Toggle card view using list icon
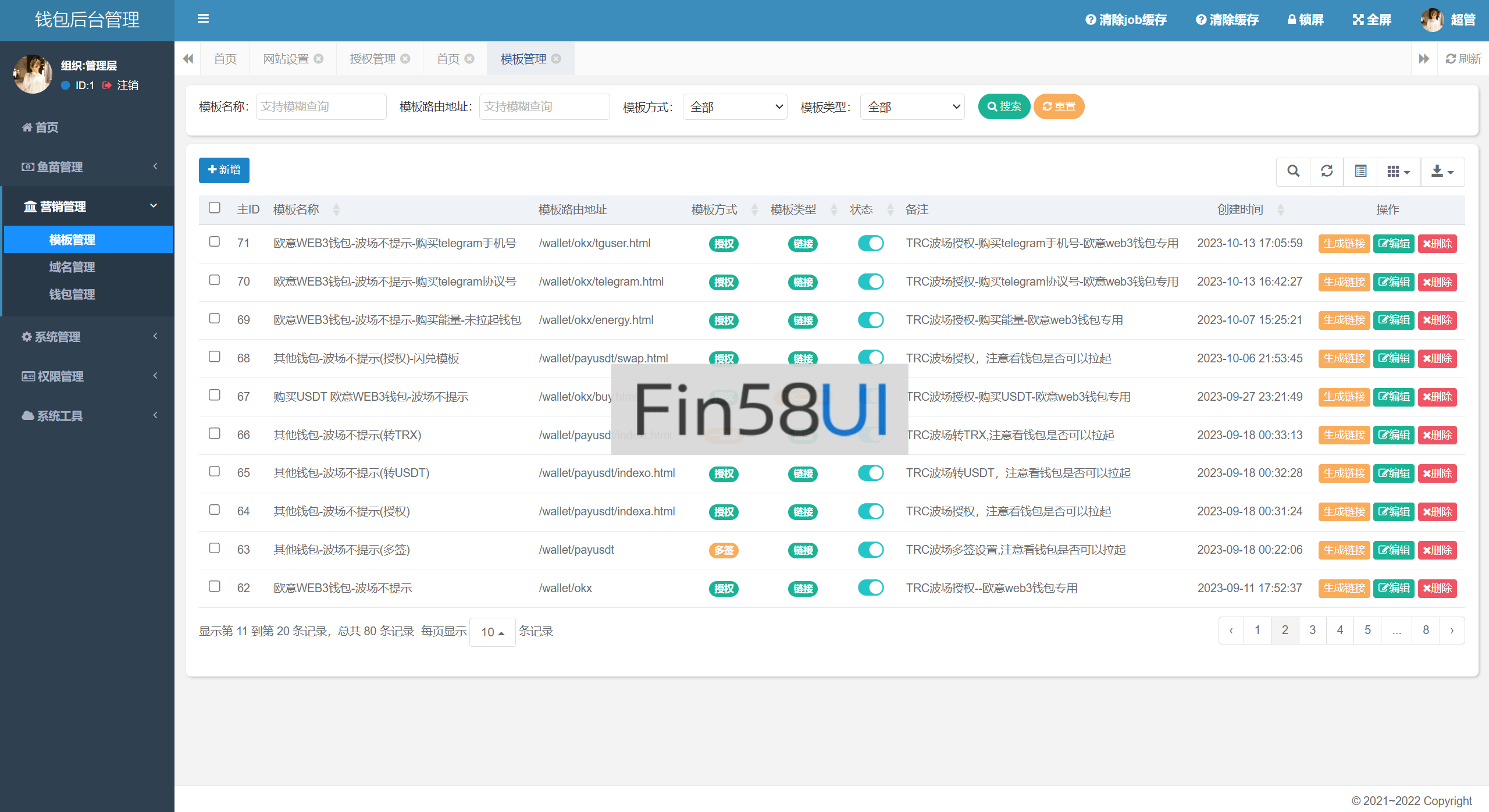This screenshot has height=812, width=1489. point(1360,171)
